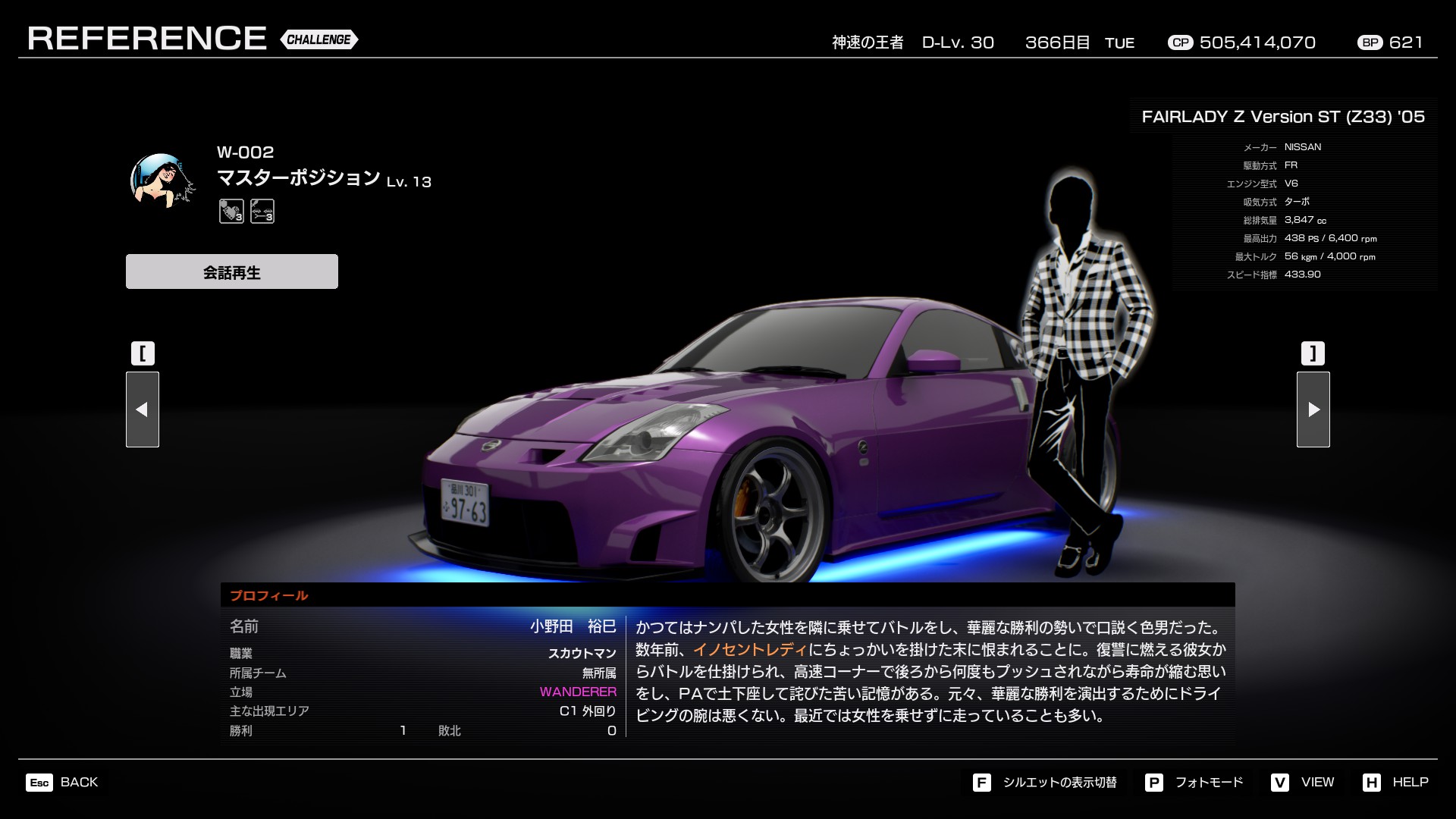Viewport: 1456px width, 819px height.
Task: Go to previous rival with left arrow
Action: click(143, 409)
